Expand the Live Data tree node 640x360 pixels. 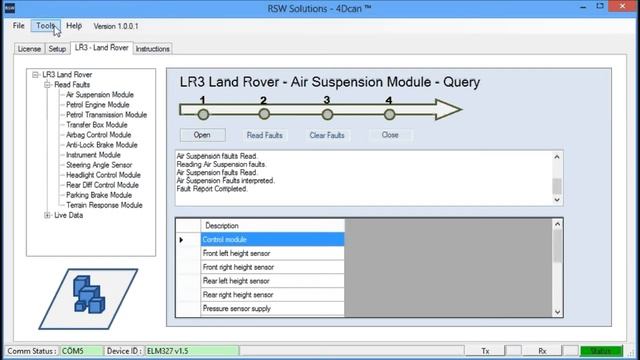47,215
